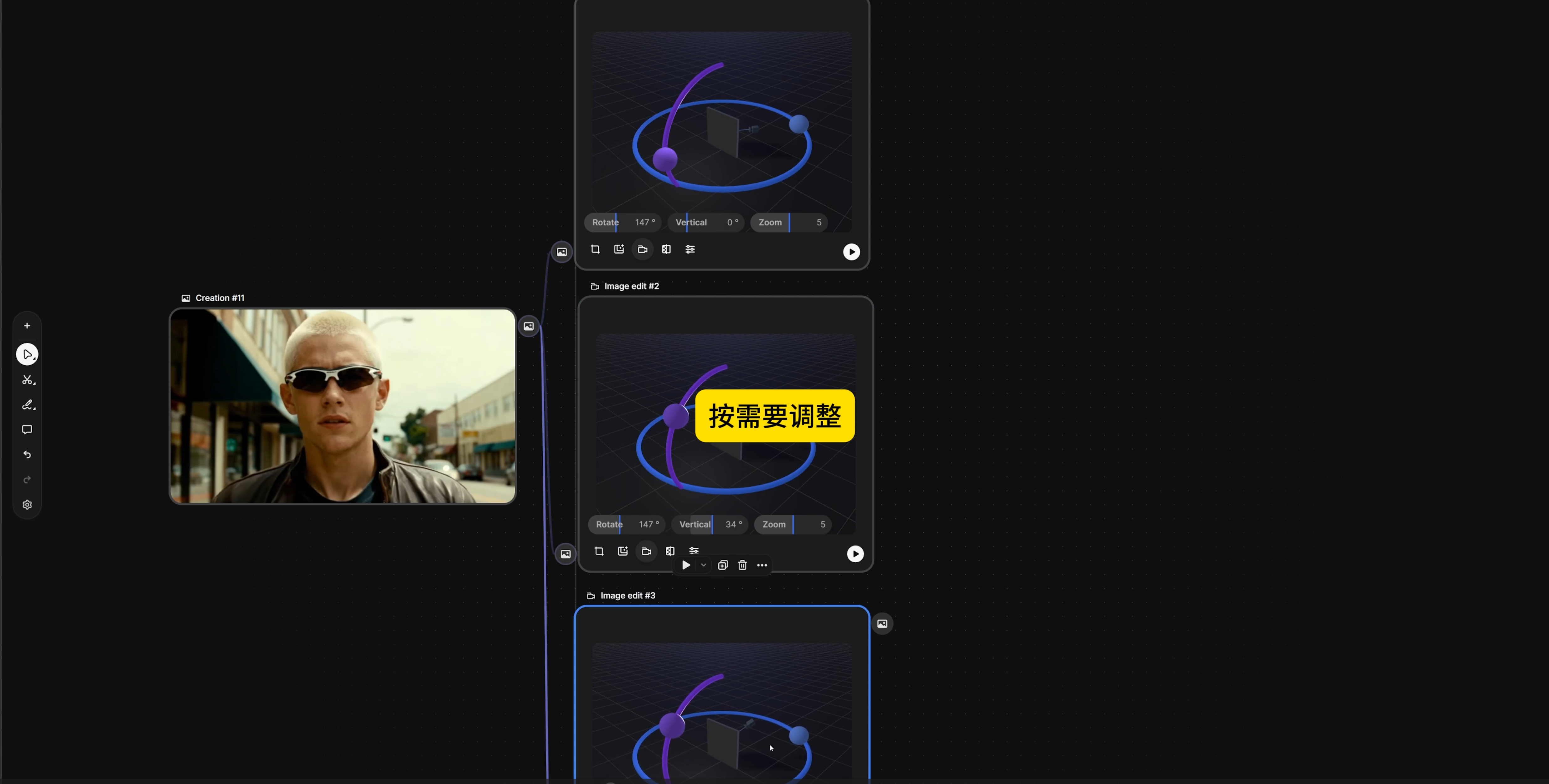The image size is (1549, 784).
Task: Delete the node with the trash icon
Action: coord(743,565)
